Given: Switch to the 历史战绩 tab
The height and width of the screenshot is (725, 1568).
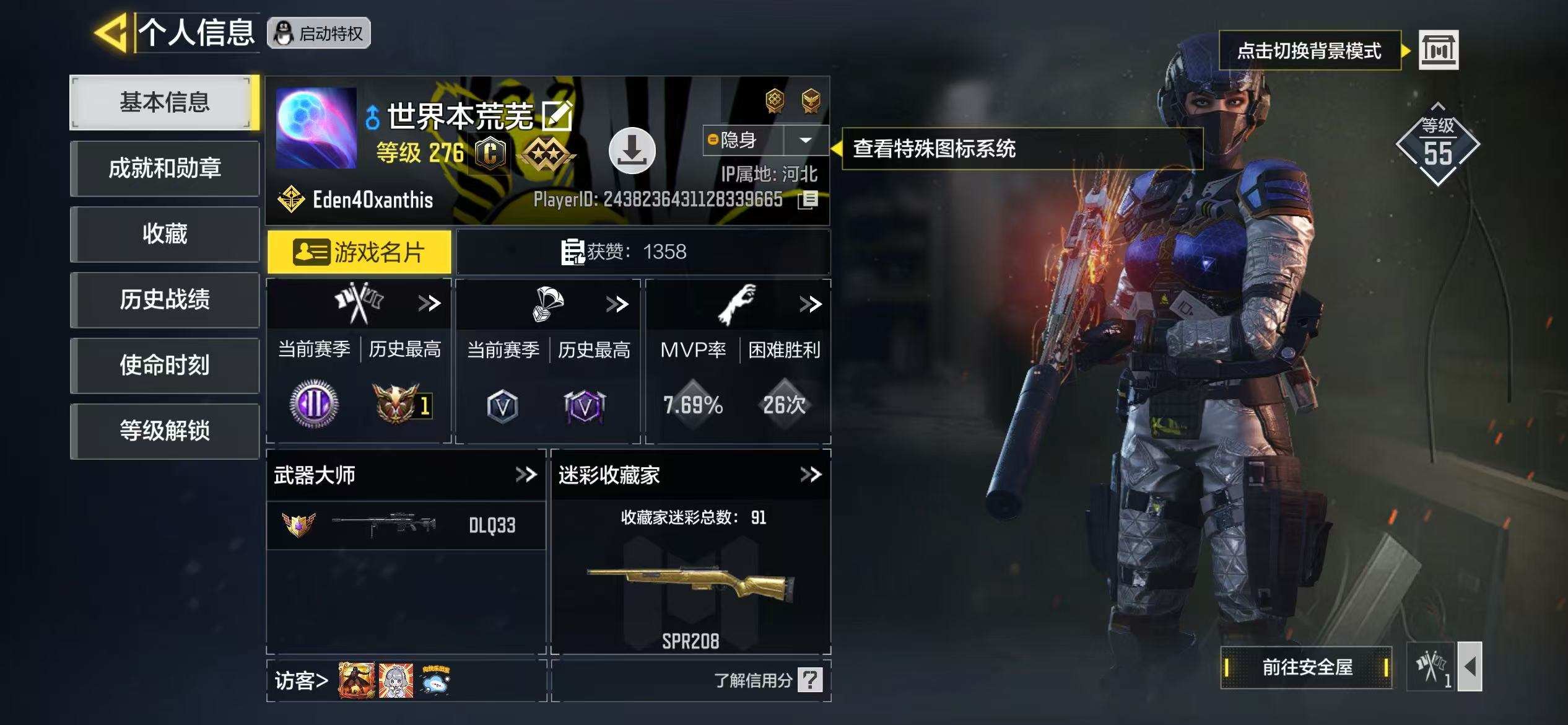Looking at the screenshot, I should point(165,299).
